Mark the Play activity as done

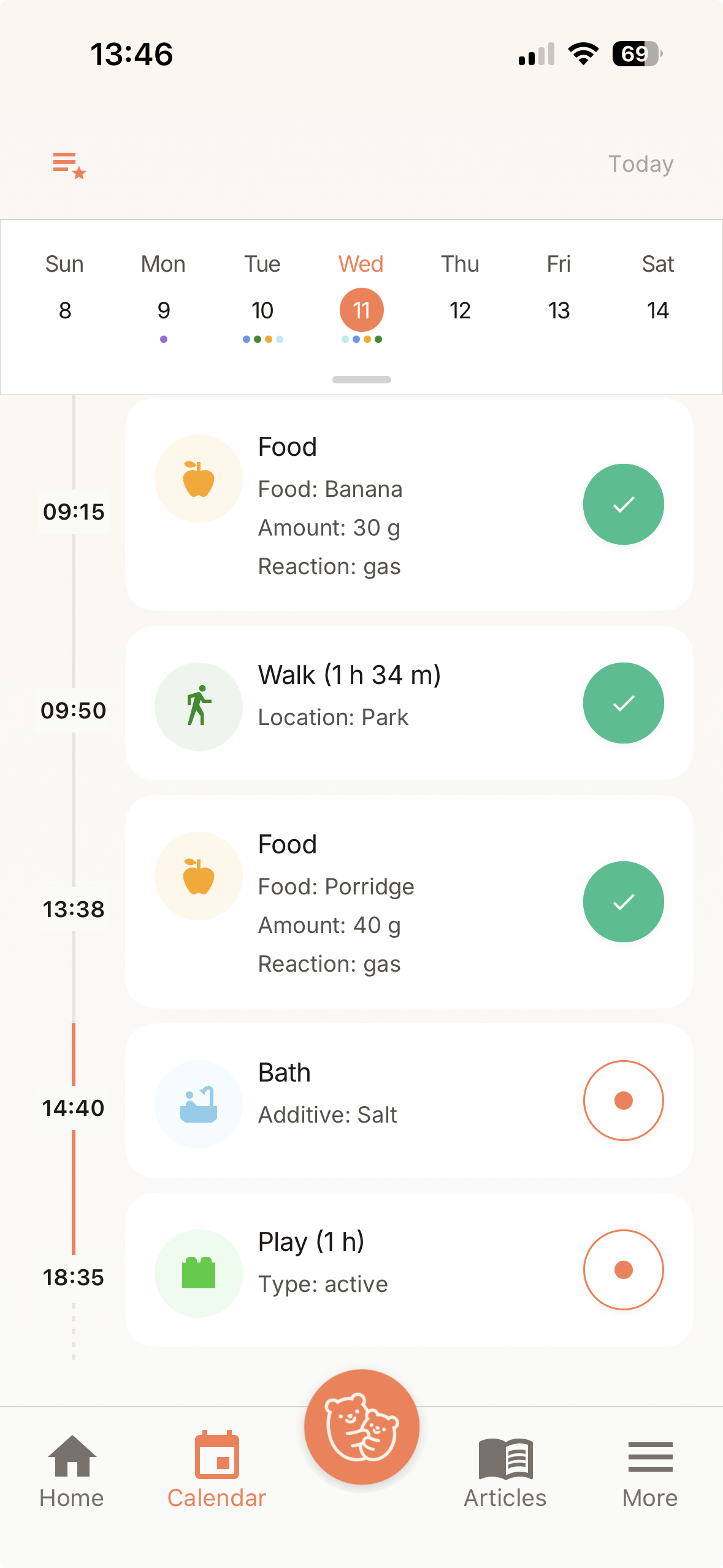coord(623,1270)
